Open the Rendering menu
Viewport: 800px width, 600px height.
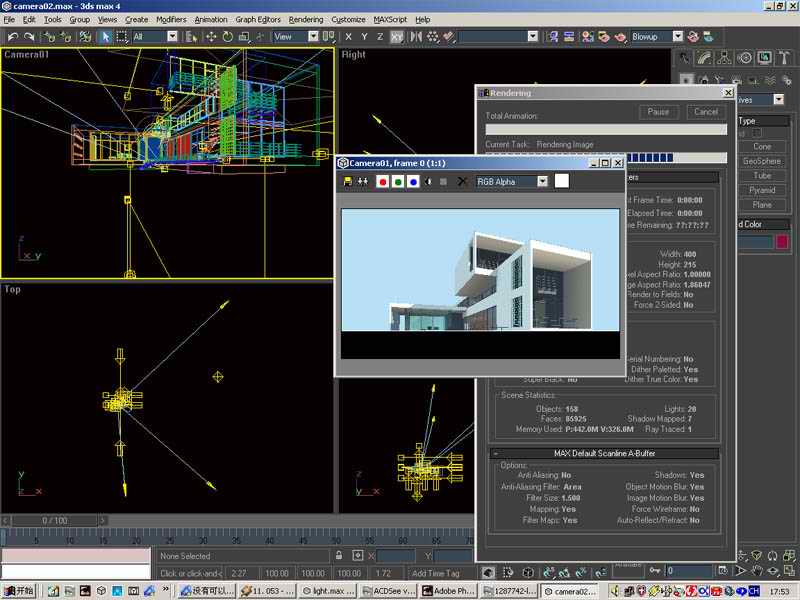point(305,19)
